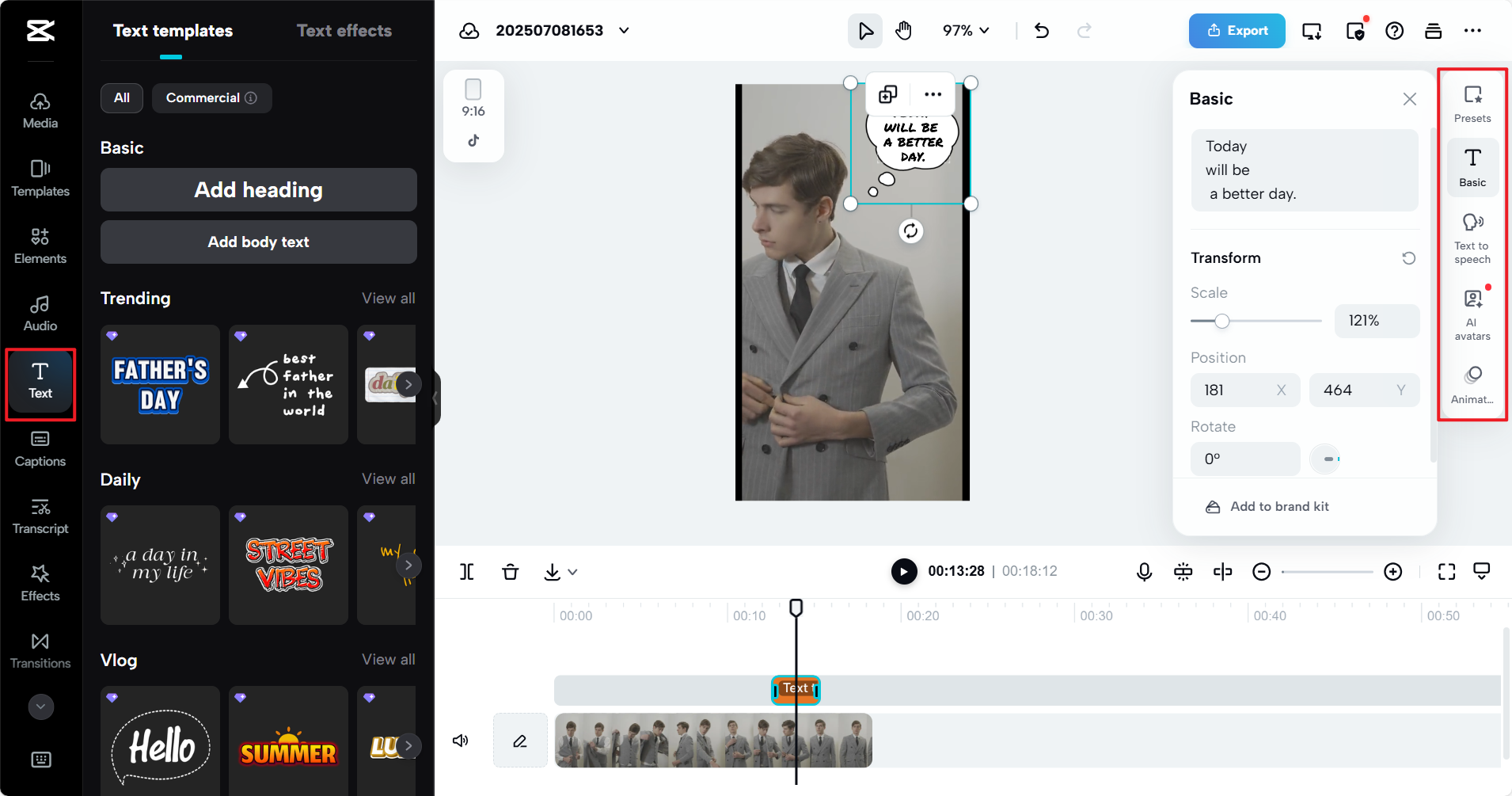Open the Transitions panel

[x=40, y=649]
